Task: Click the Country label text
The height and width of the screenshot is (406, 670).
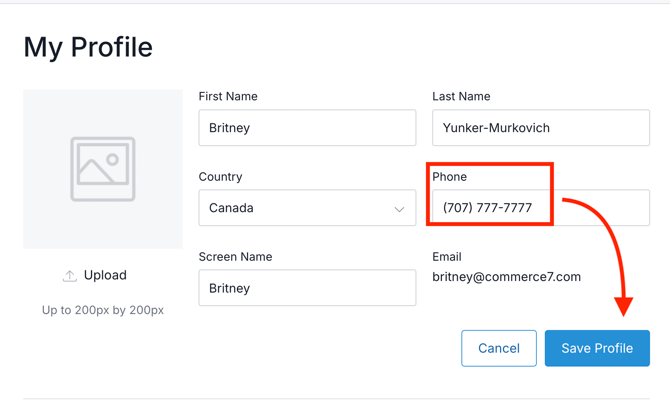Action: 220,176
